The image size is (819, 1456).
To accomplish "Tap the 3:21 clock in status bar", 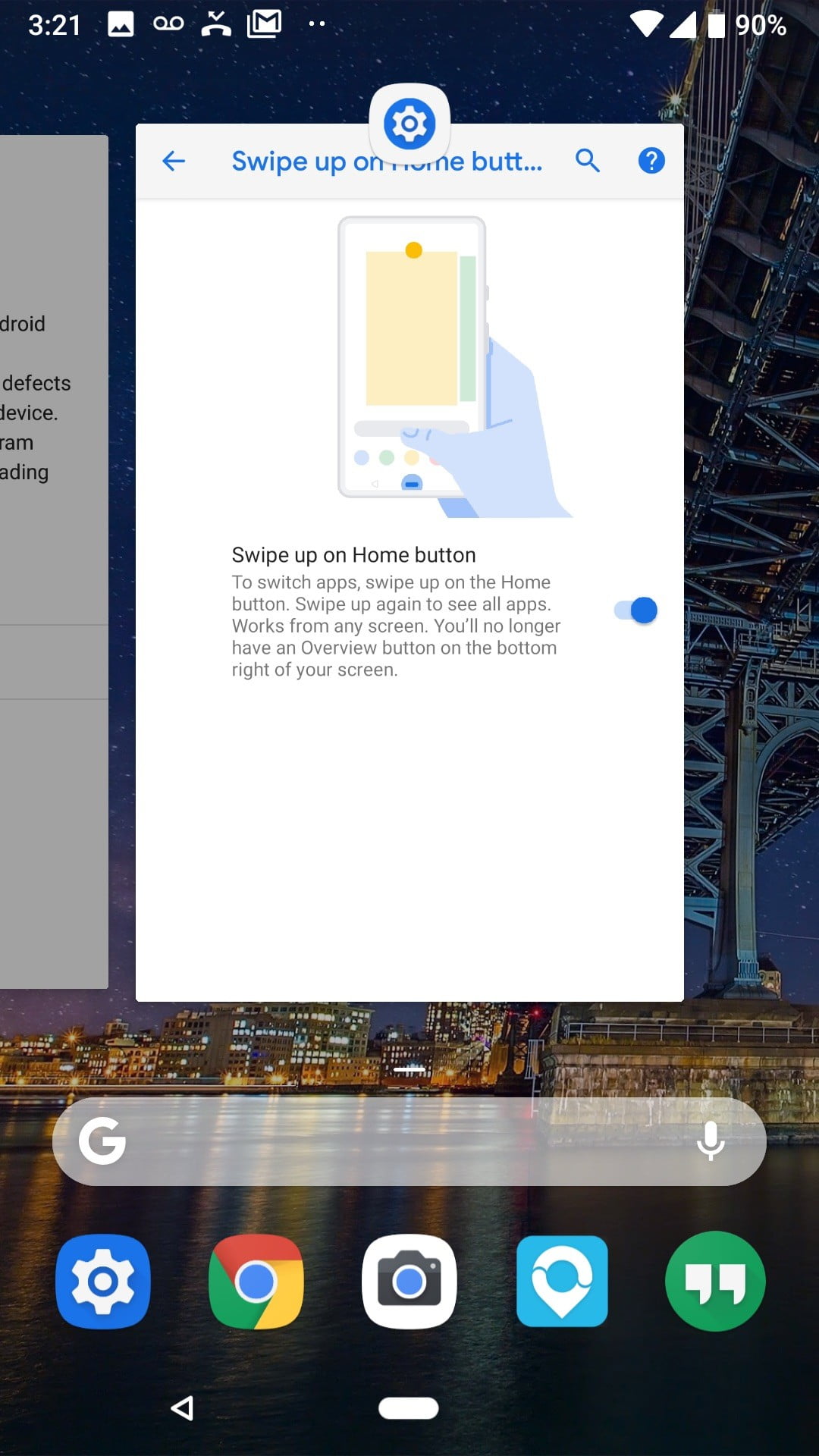I will [54, 25].
